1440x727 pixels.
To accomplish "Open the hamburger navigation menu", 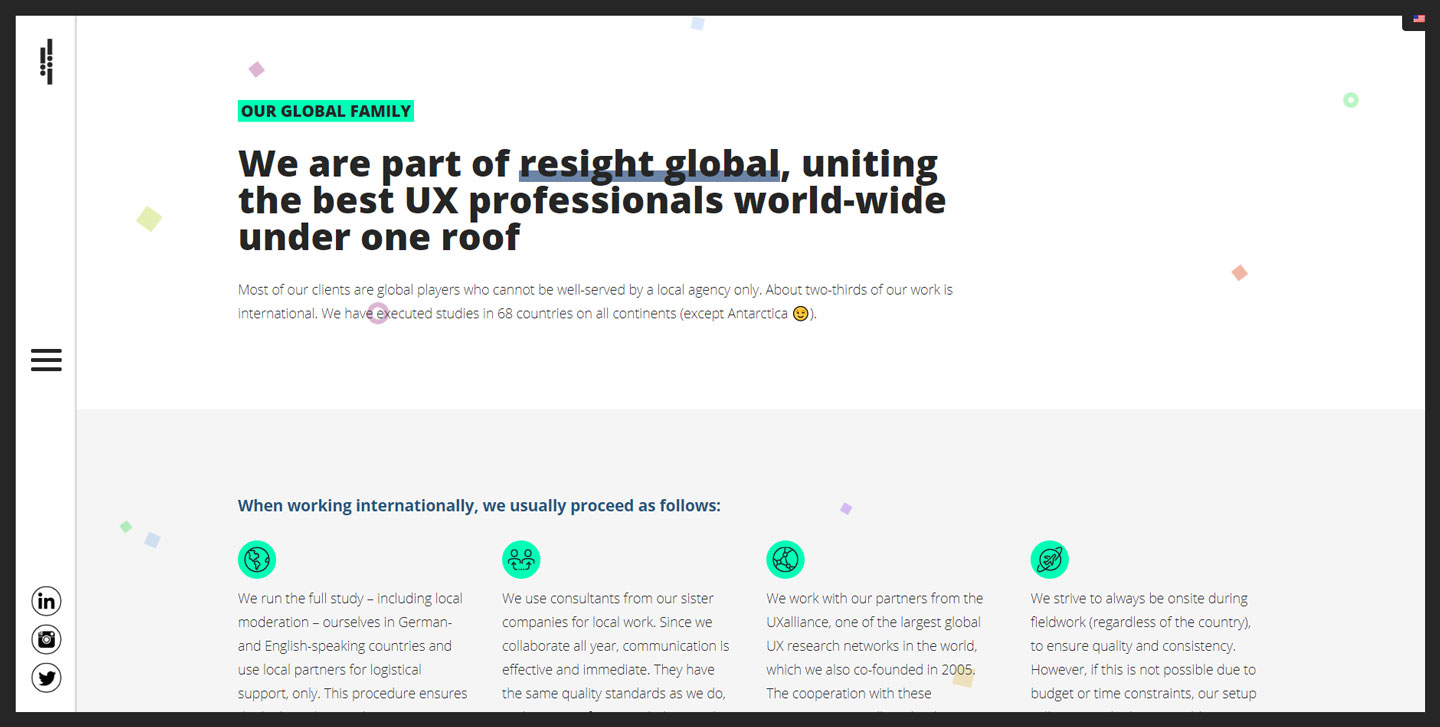I will (x=46, y=360).
